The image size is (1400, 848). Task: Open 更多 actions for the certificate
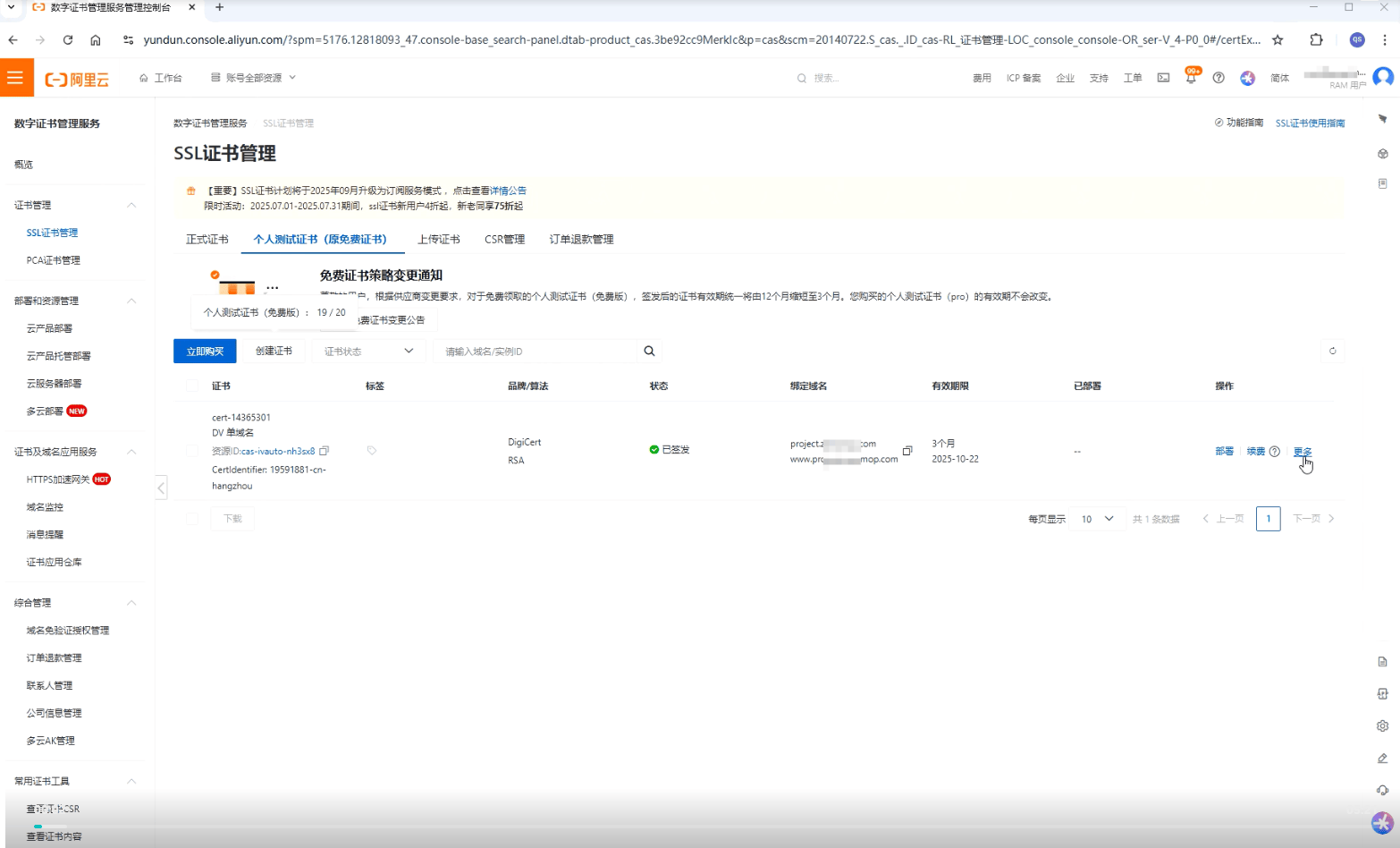click(x=1303, y=451)
